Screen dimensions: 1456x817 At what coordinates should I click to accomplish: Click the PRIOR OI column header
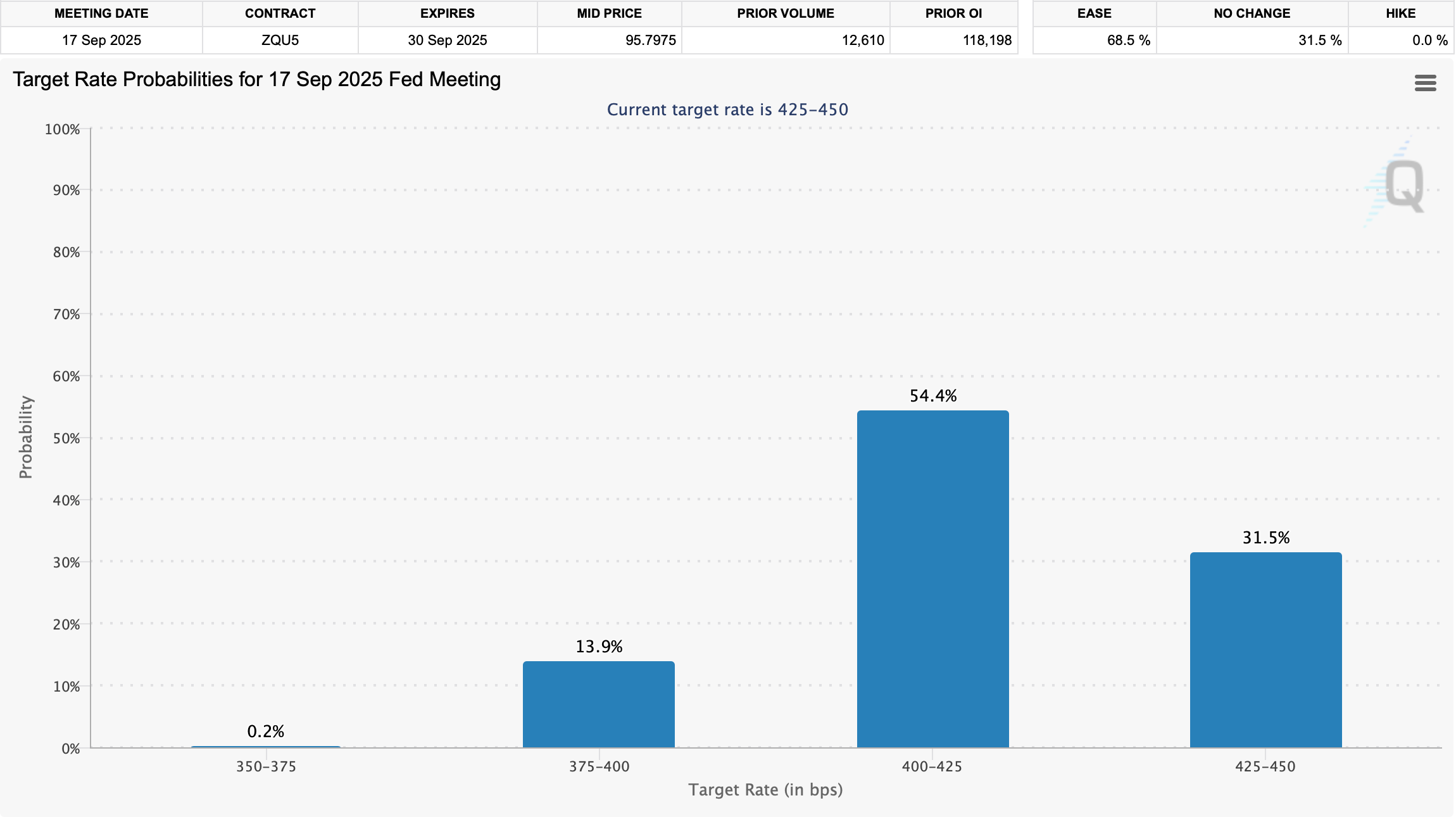click(x=953, y=13)
